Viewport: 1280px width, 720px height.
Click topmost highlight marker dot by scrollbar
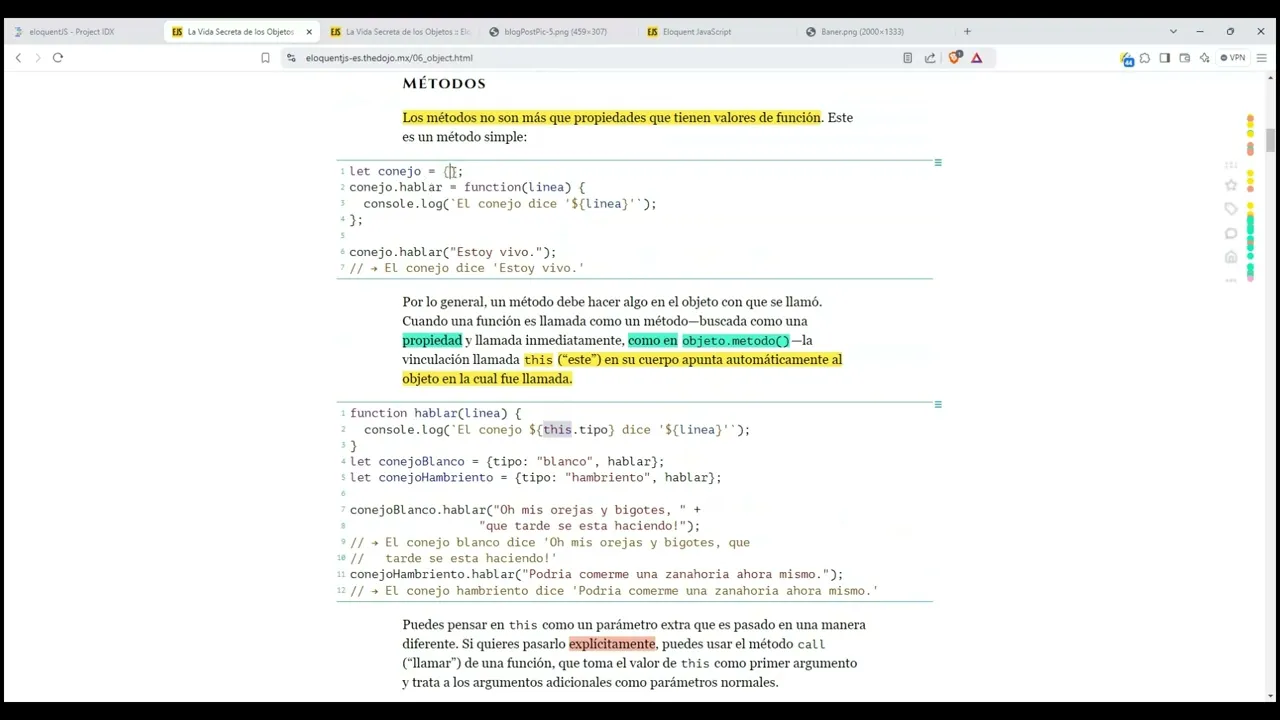pyautogui.click(x=1250, y=120)
